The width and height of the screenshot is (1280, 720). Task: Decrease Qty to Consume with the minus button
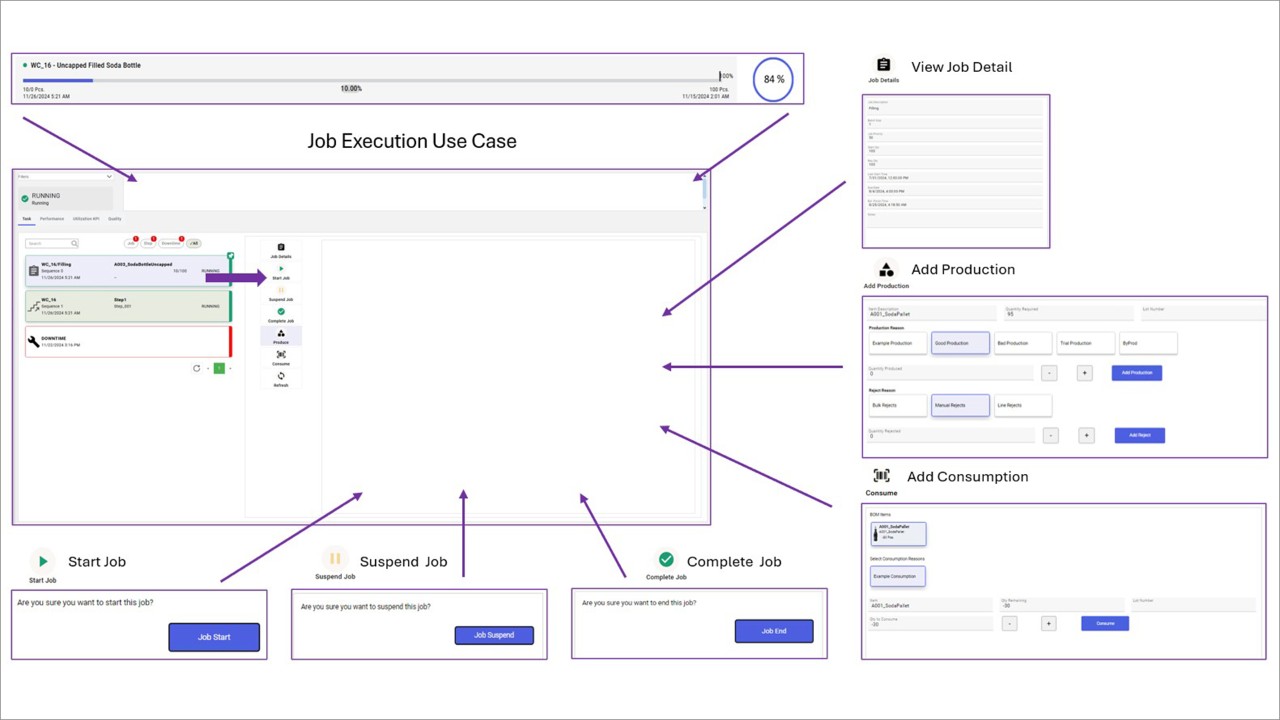(x=1009, y=623)
